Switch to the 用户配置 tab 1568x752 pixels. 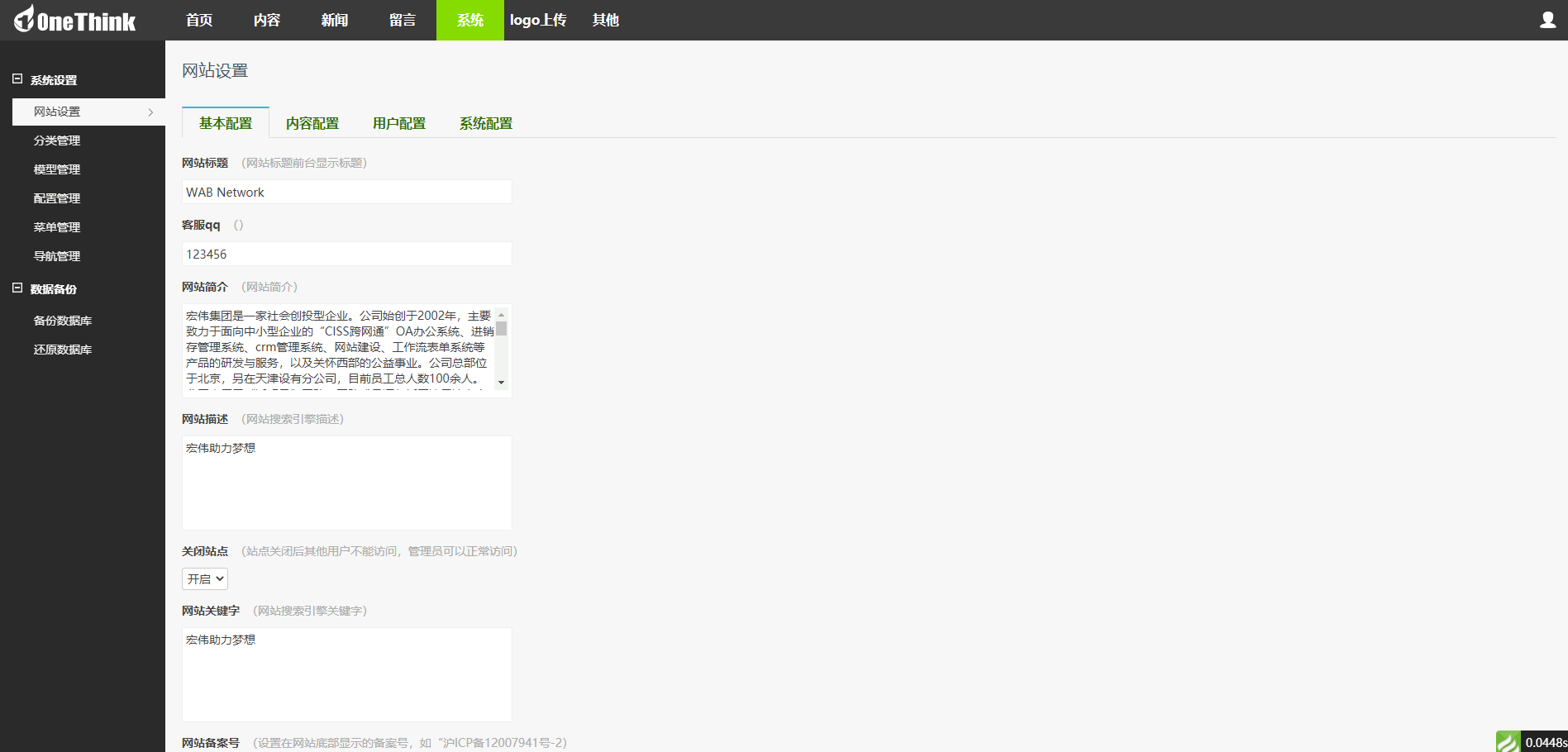click(399, 123)
